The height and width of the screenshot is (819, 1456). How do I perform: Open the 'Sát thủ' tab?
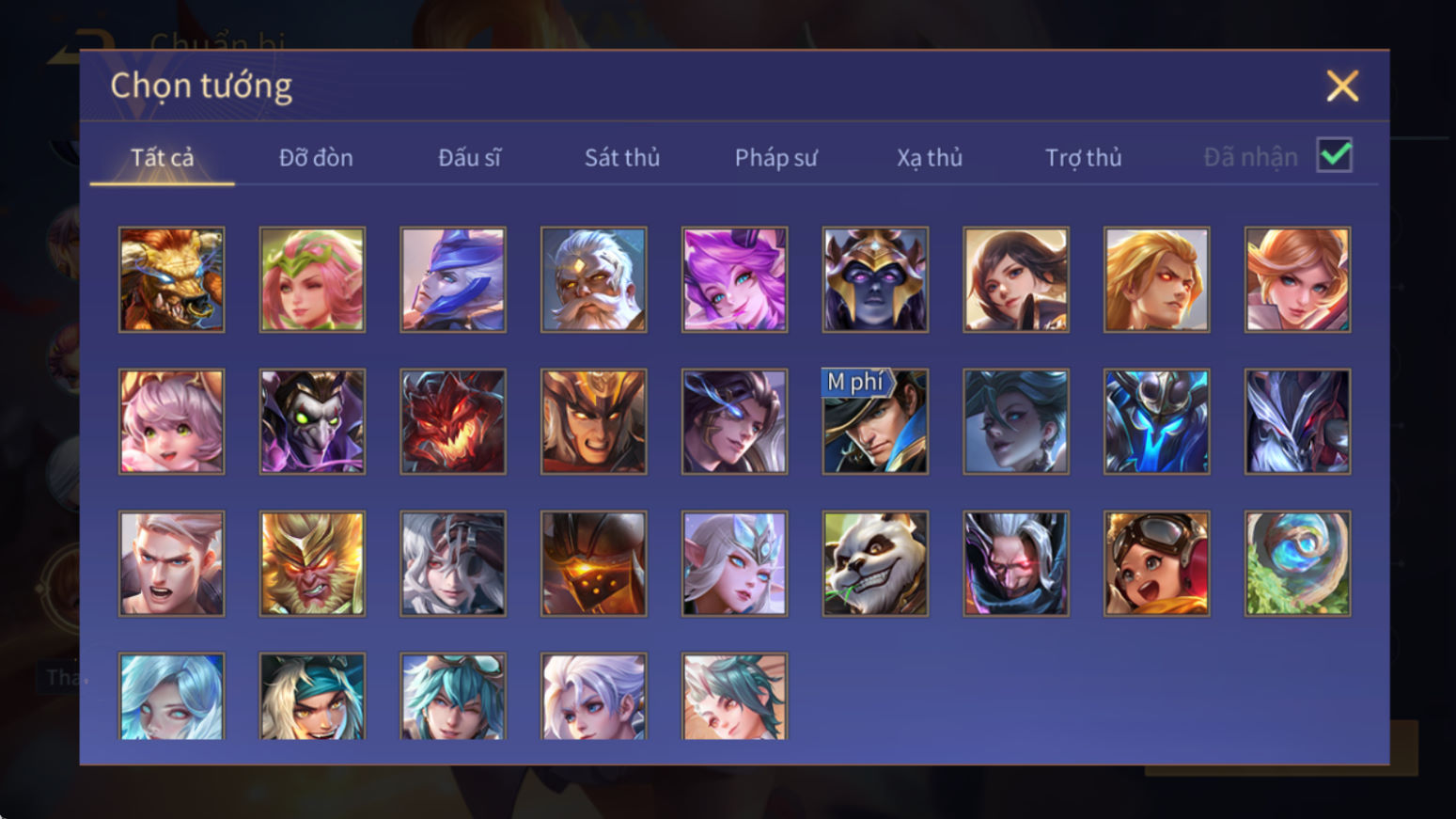tap(622, 157)
